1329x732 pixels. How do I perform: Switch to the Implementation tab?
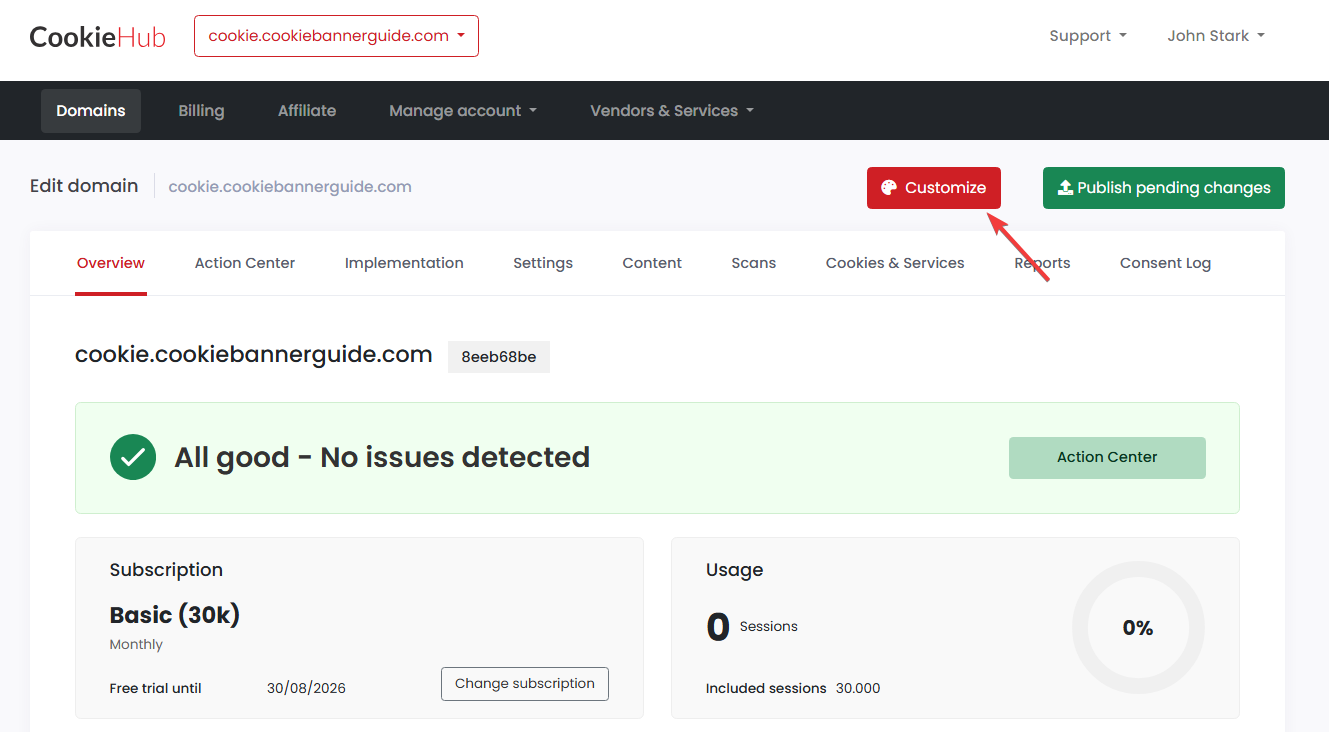pyautogui.click(x=404, y=263)
